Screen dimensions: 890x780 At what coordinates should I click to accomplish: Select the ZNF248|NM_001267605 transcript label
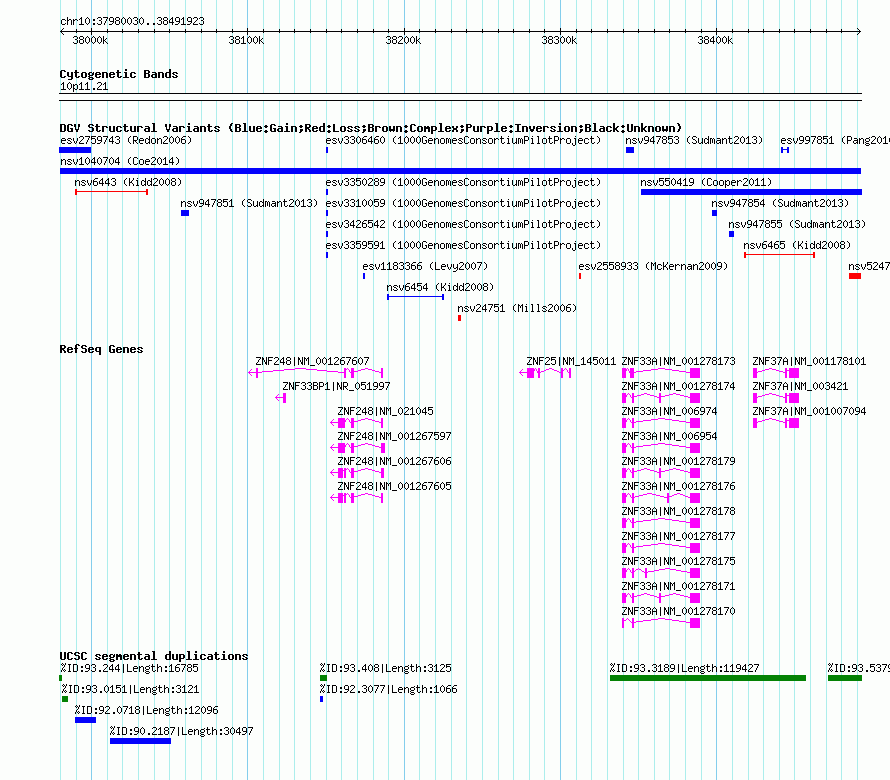click(394, 486)
